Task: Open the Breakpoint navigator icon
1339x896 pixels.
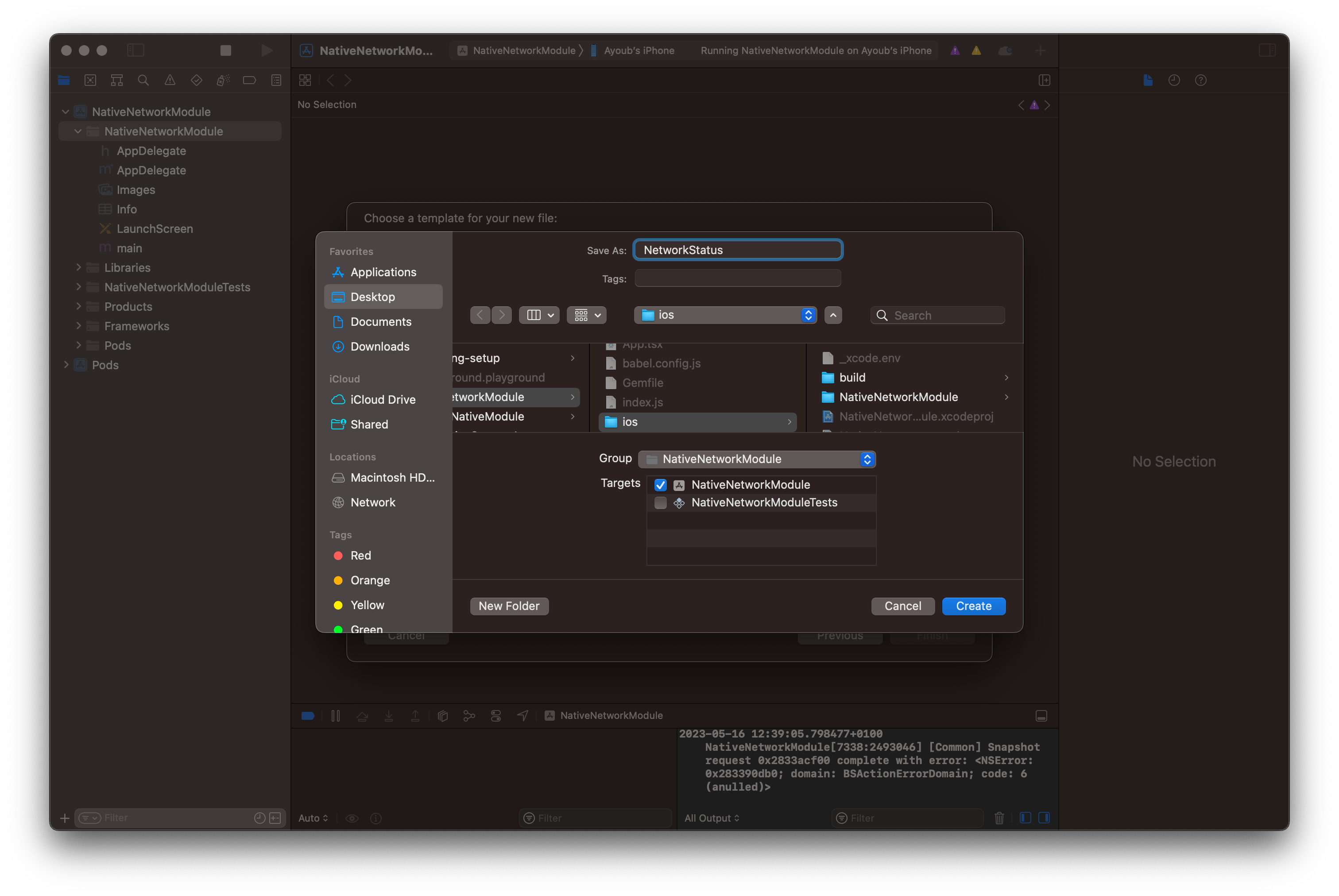Action: point(249,80)
